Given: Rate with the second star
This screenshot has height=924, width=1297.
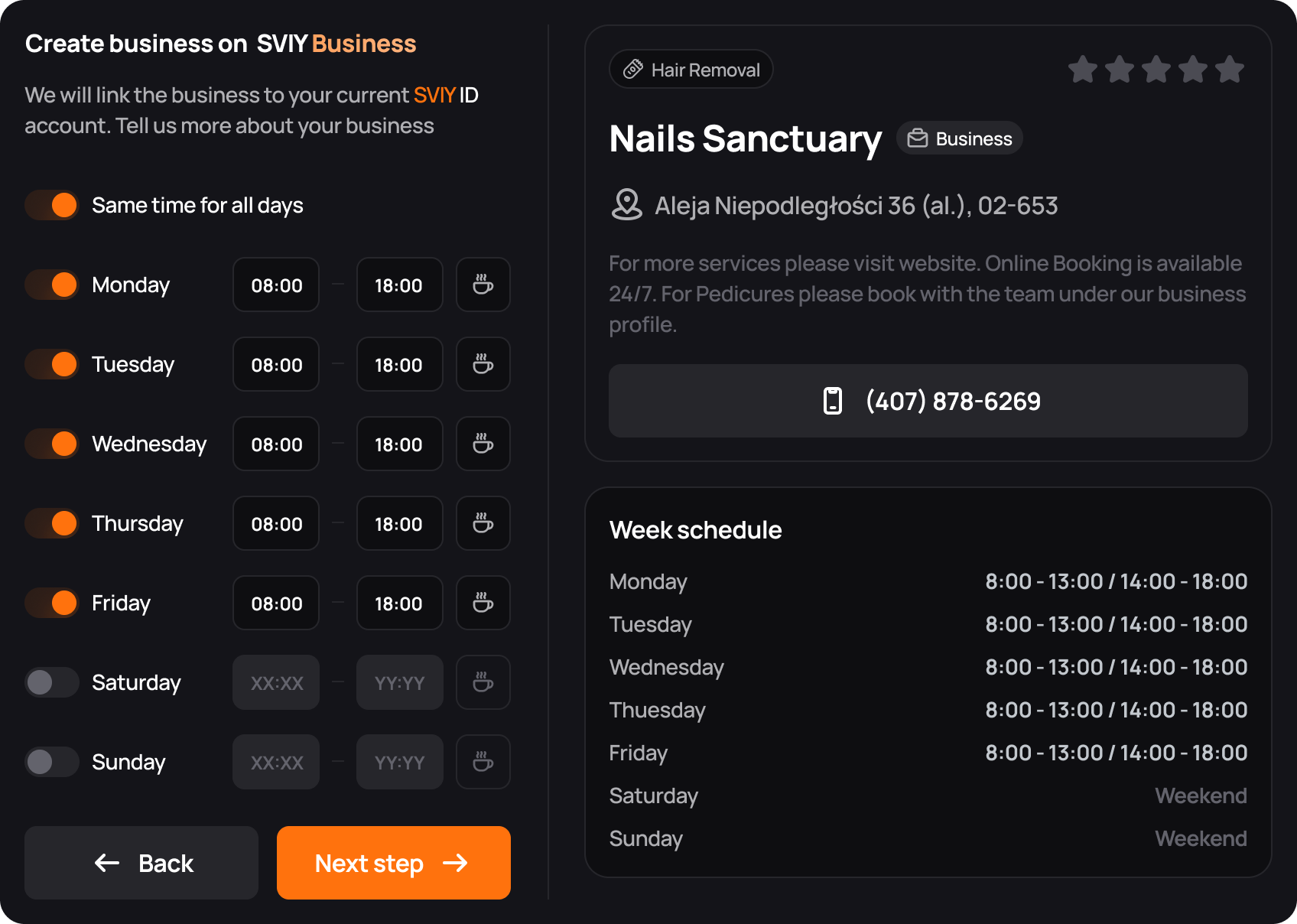Looking at the screenshot, I should [x=1120, y=70].
